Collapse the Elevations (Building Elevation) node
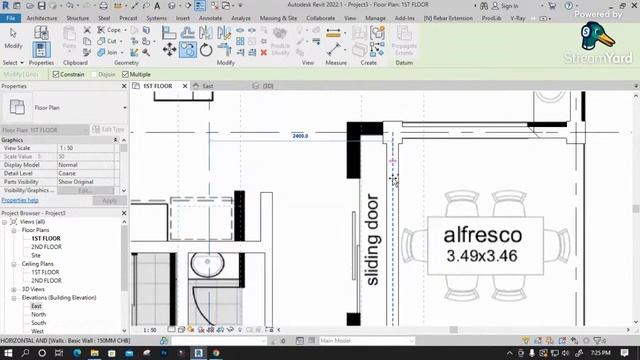 (13, 298)
